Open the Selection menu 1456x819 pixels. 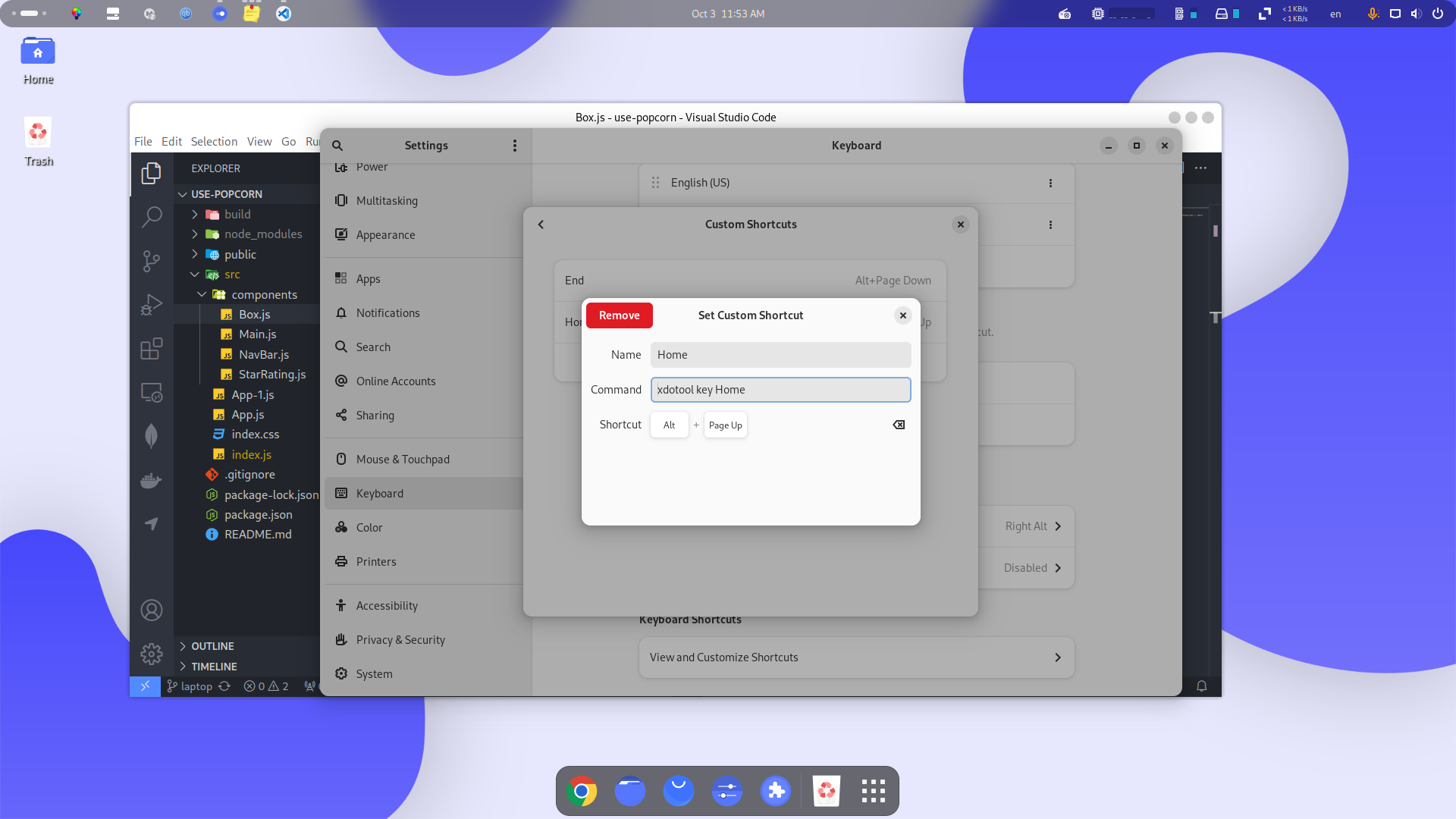tap(214, 142)
